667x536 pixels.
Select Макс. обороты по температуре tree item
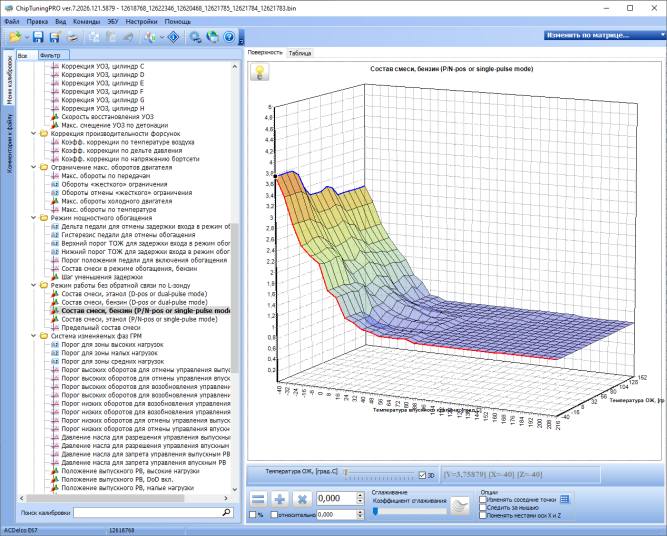(109, 210)
